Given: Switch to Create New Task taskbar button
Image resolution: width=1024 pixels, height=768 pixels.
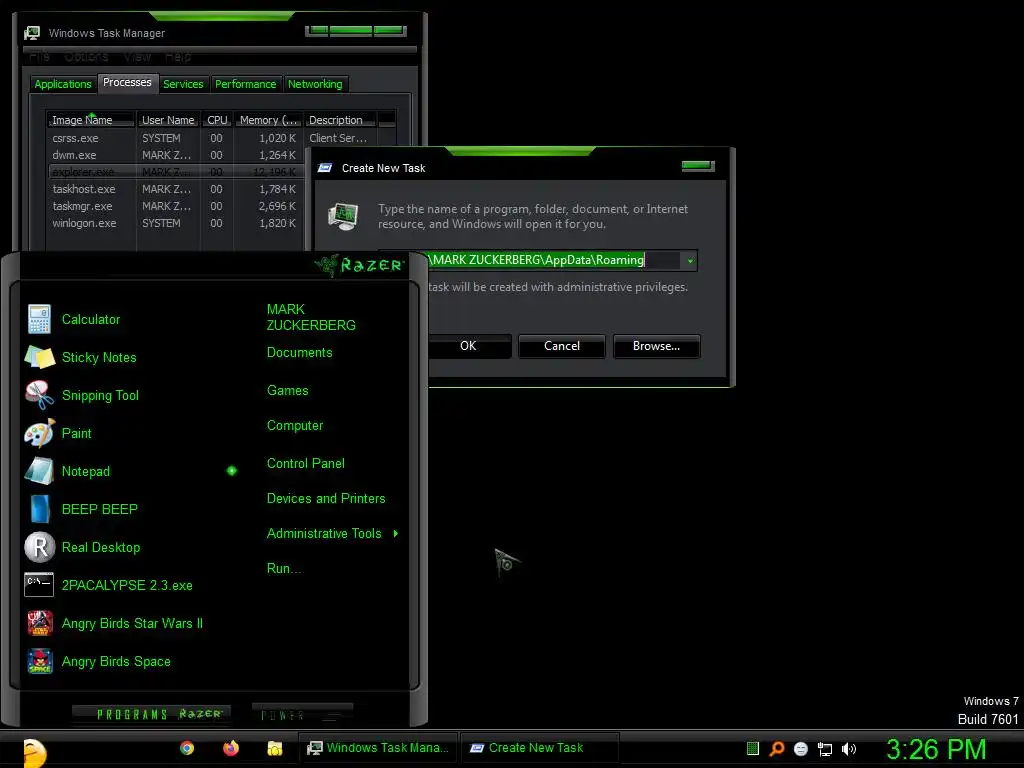Looking at the screenshot, I should [539, 748].
